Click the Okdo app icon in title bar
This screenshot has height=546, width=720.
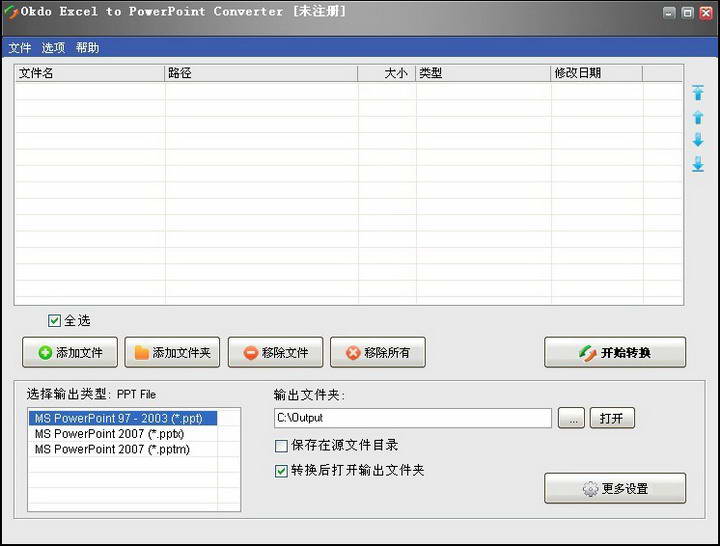(x=10, y=11)
